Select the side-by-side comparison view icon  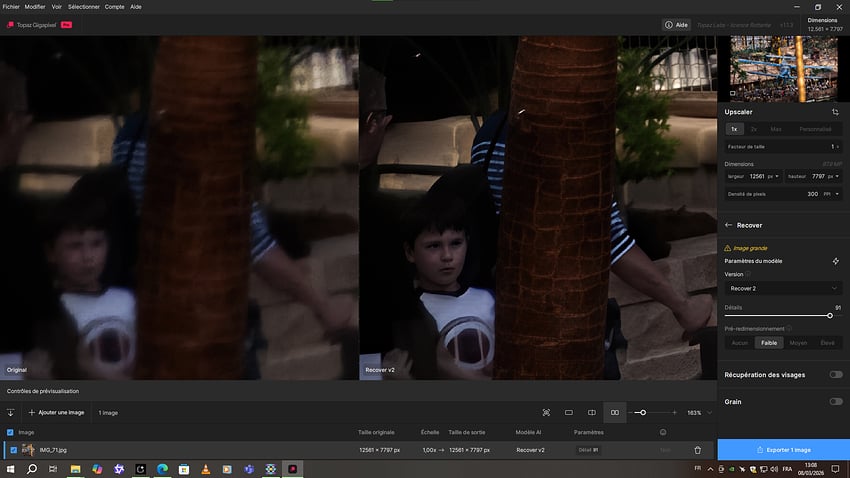tap(614, 412)
